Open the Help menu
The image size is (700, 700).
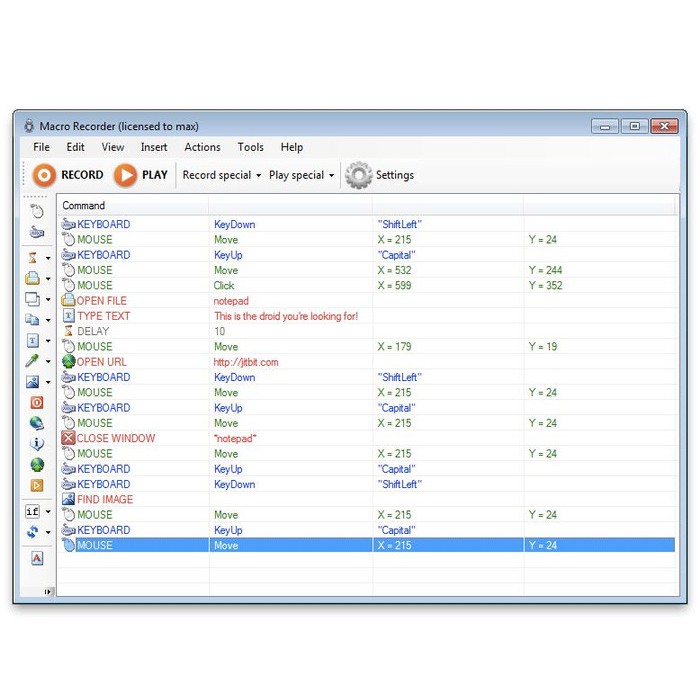[292, 147]
